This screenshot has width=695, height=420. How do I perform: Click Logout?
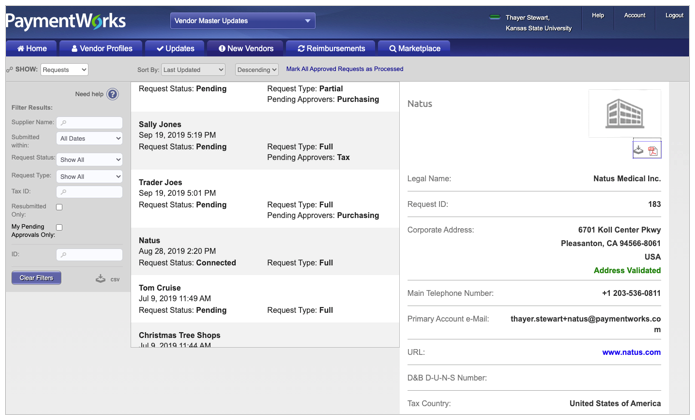tap(674, 16)
